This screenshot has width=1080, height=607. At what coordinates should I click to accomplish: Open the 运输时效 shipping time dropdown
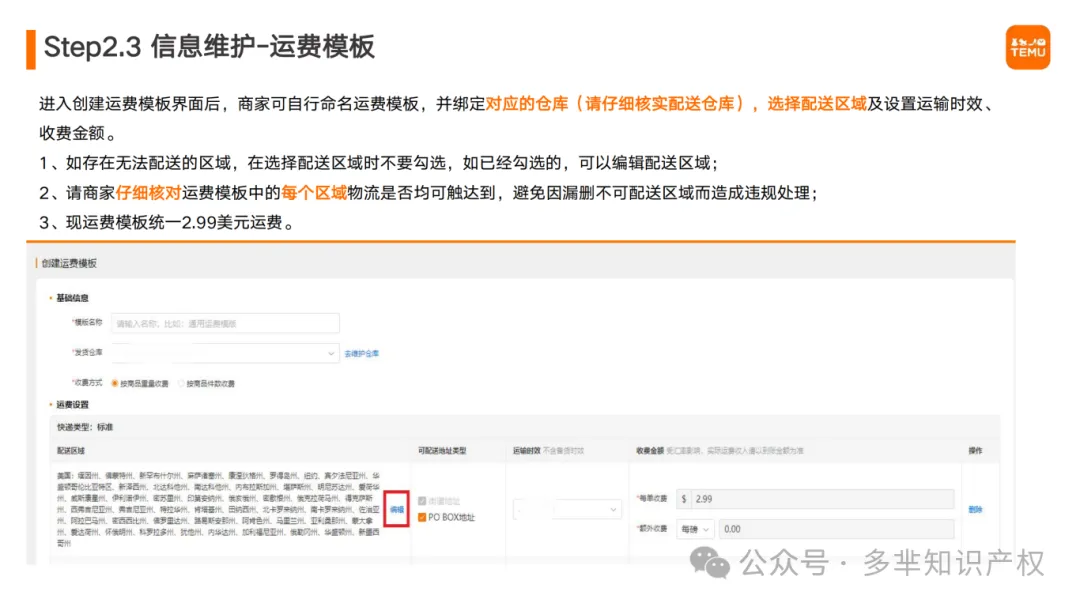(x=567, y=510)
